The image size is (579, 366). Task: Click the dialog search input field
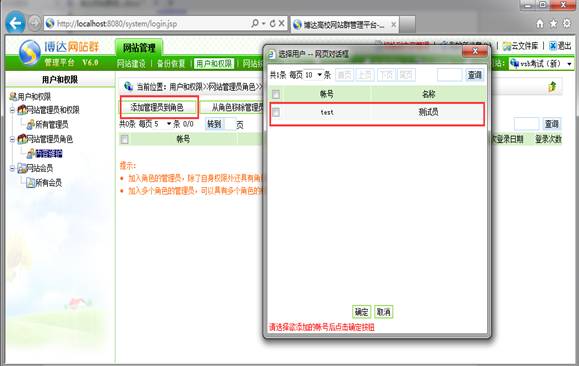(449, 75)
